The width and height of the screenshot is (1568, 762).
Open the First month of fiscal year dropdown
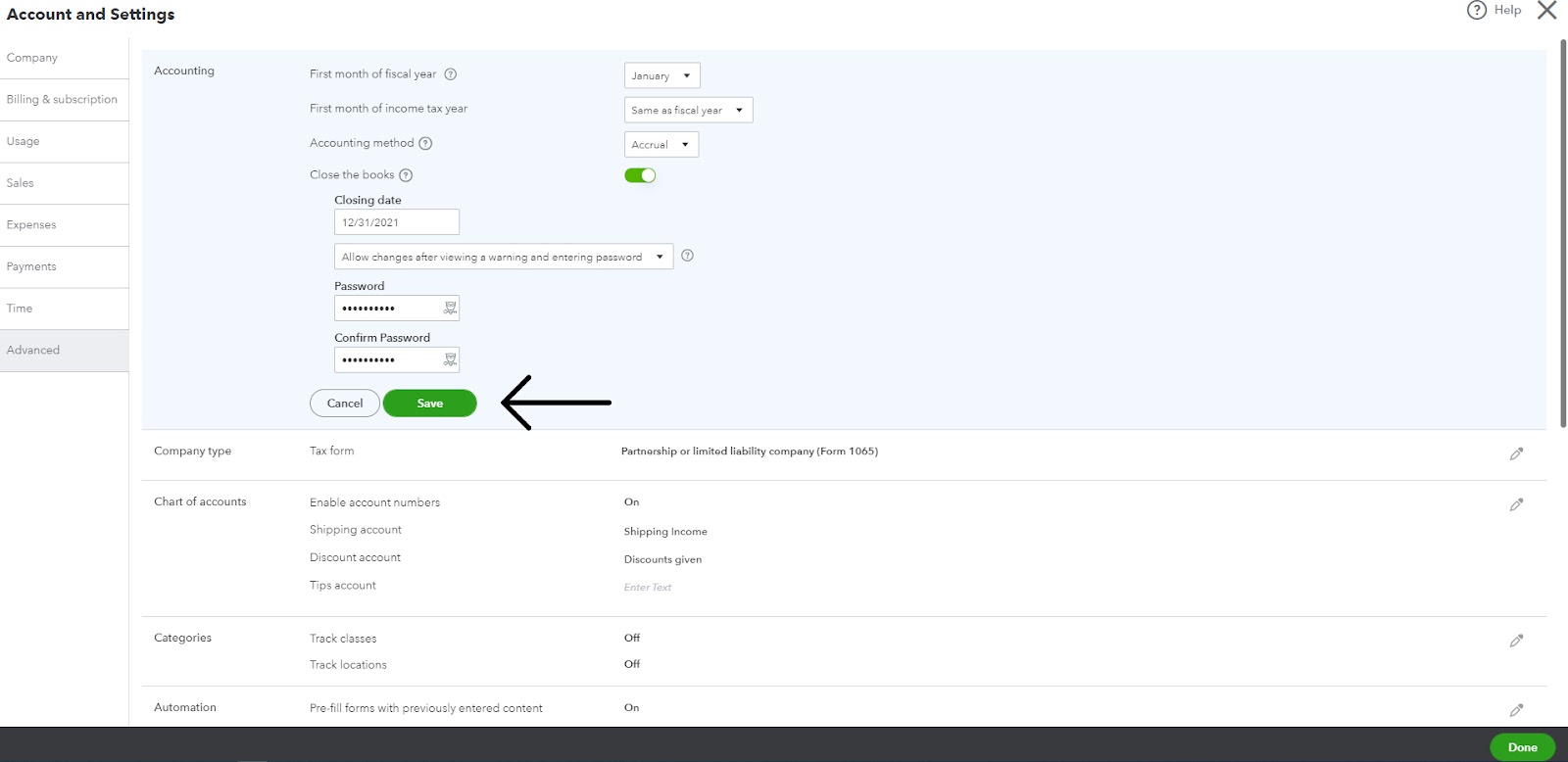tap(662, 75)
